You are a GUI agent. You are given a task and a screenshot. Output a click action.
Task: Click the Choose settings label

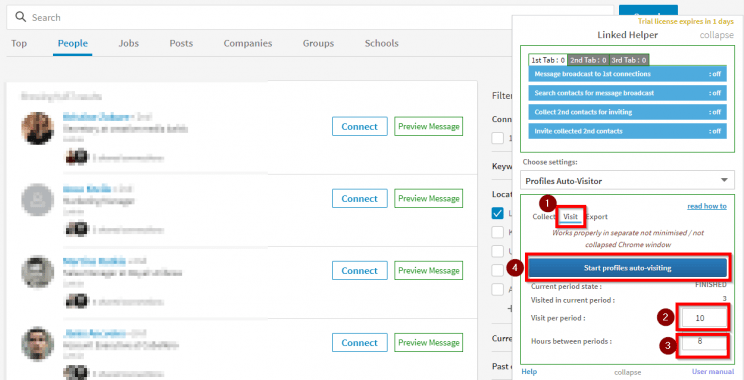pos(550,162)
